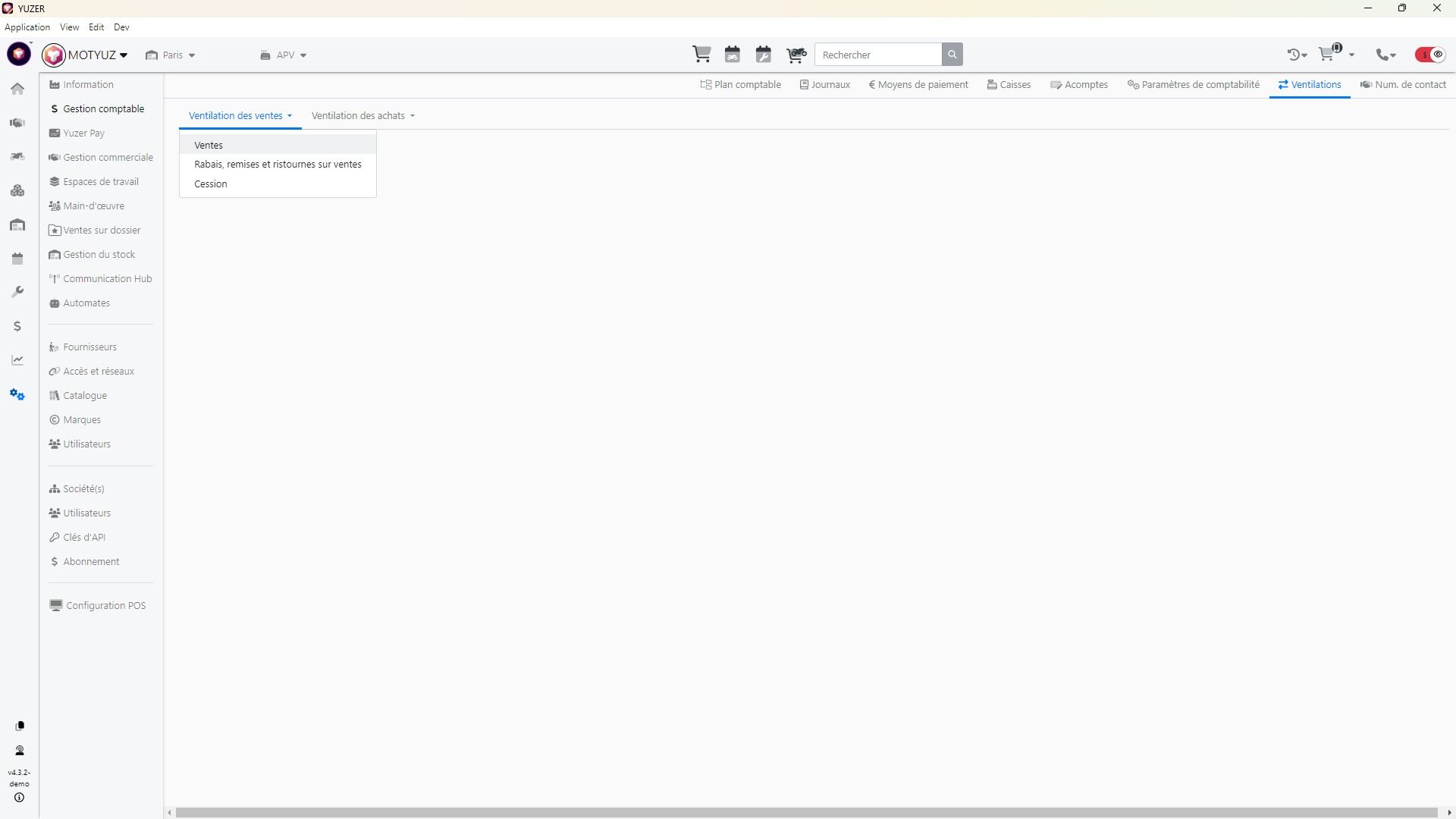Image resolution: width=1456 pixels, height=819 pixels.
Task: Click the motorcycle cart sale icon
Action: [x=795, y=55]
